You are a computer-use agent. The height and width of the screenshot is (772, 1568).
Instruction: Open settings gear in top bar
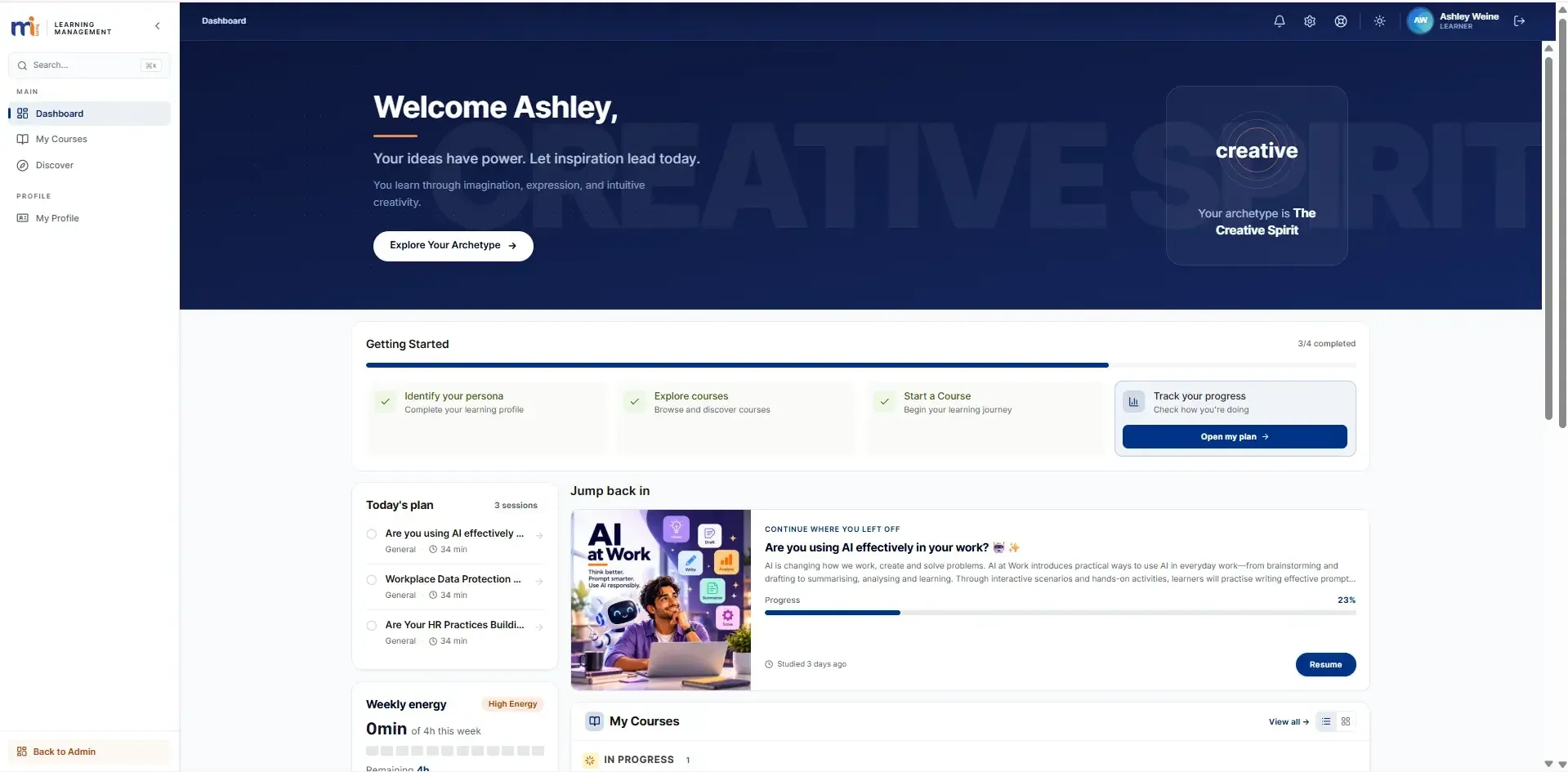[1309, 21]
